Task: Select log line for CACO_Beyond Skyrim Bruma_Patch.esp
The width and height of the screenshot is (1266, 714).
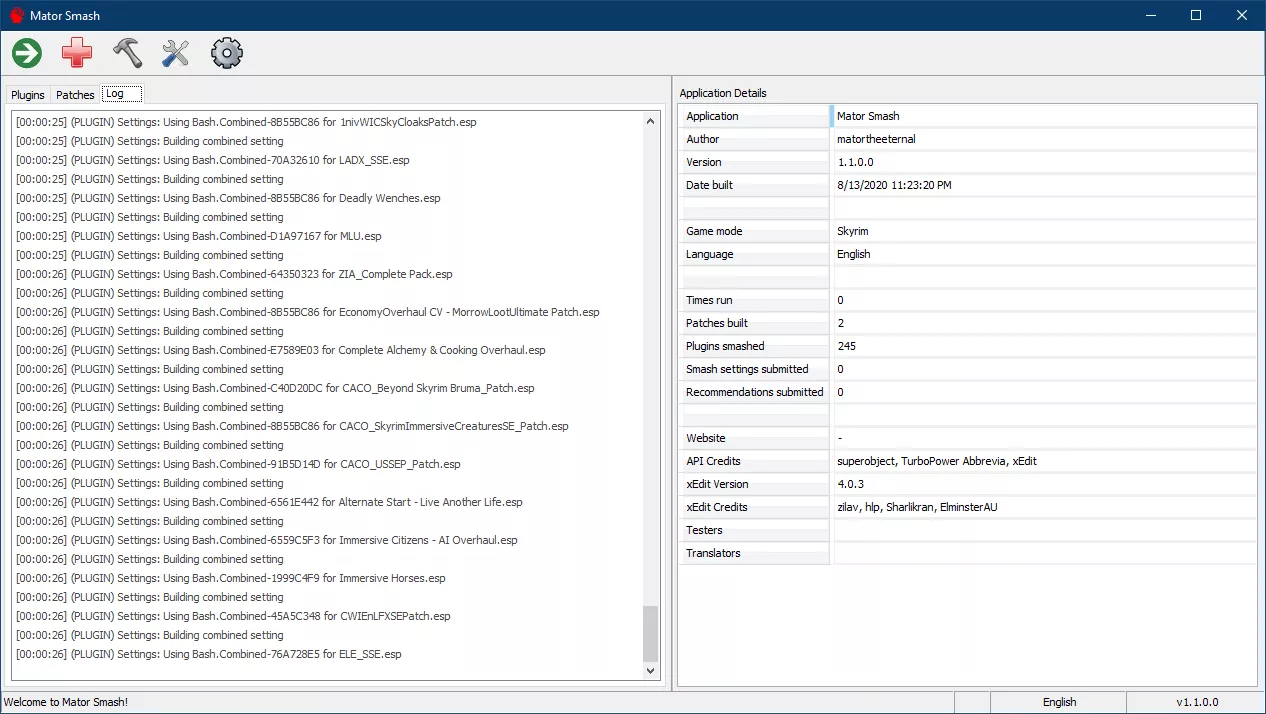Action: pyautogui.click(x=275, y=388)
